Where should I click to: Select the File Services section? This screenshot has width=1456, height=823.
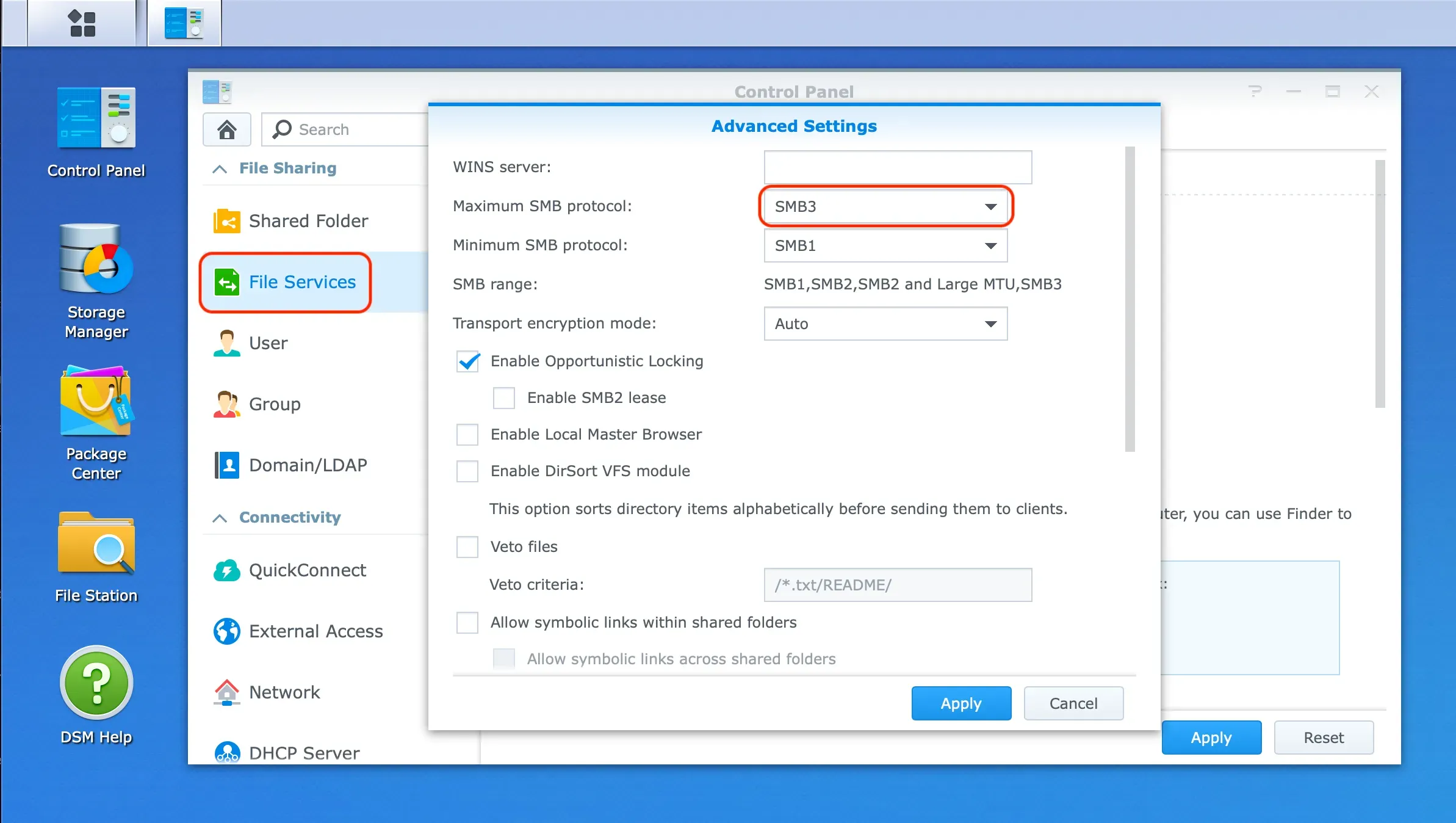click(303, 282)
